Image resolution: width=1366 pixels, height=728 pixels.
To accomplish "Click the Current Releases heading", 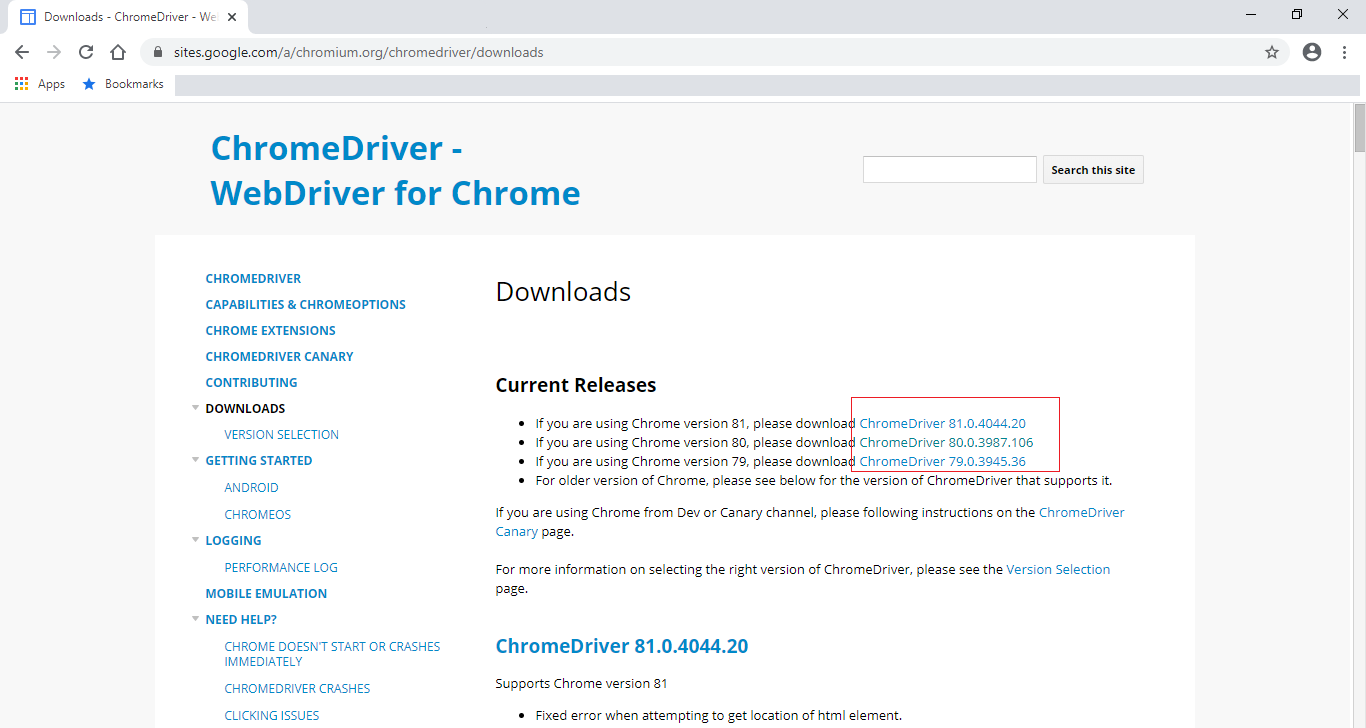I will click(x=576, y=385).
